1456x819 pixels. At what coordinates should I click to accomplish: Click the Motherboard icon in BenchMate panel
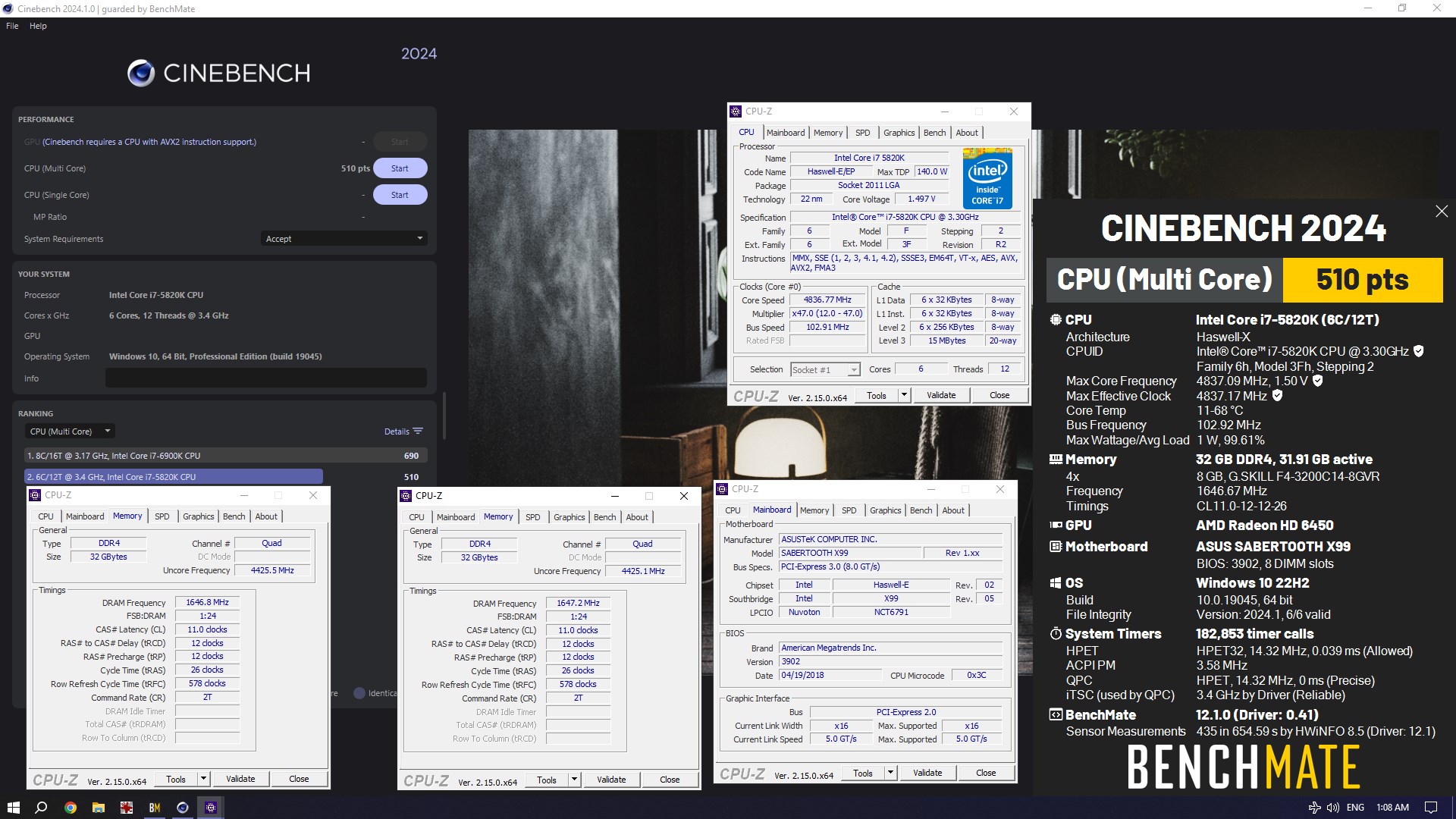[1055, 547]
